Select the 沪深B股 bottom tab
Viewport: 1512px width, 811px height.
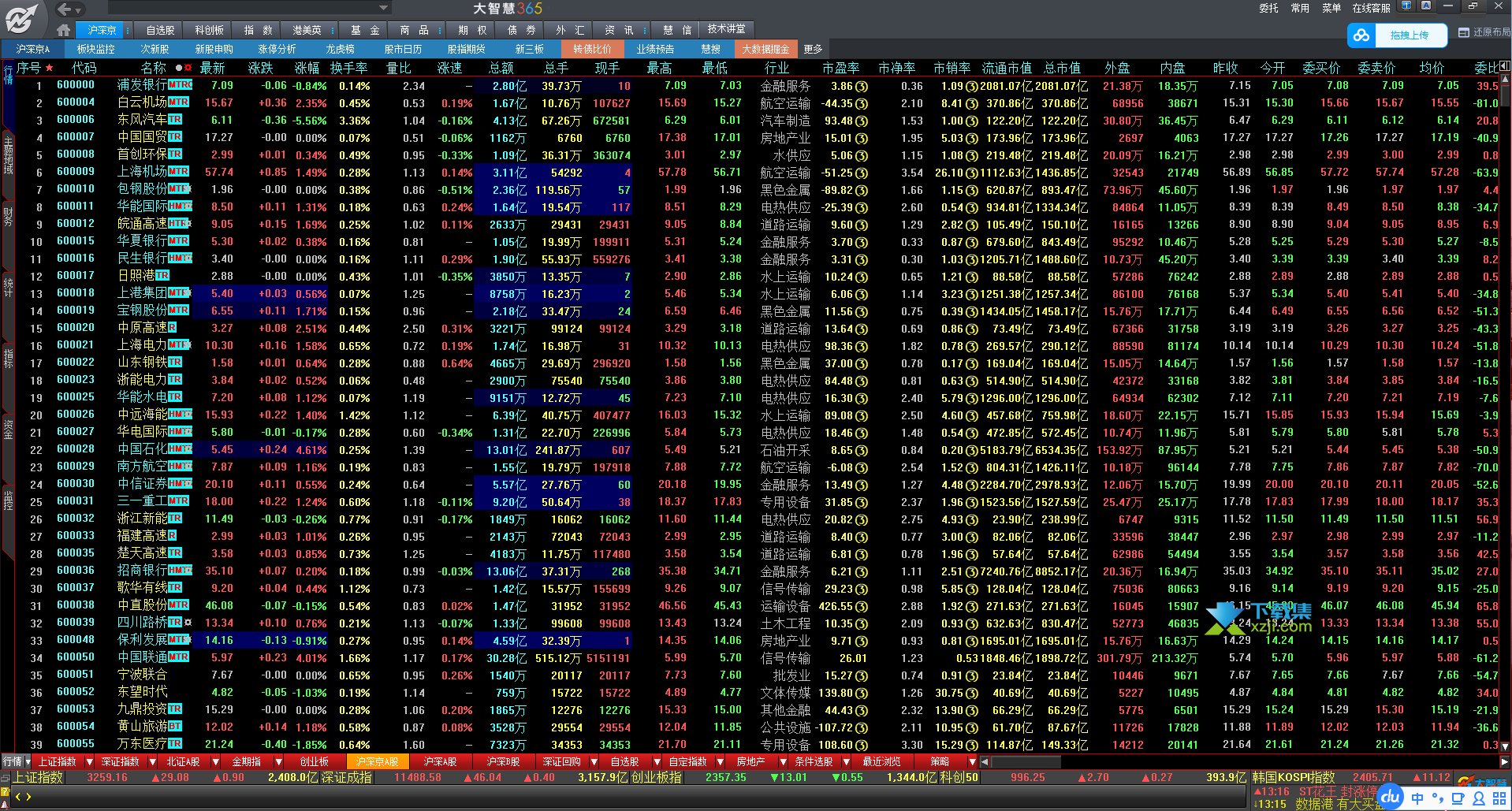tap(503, 761)
